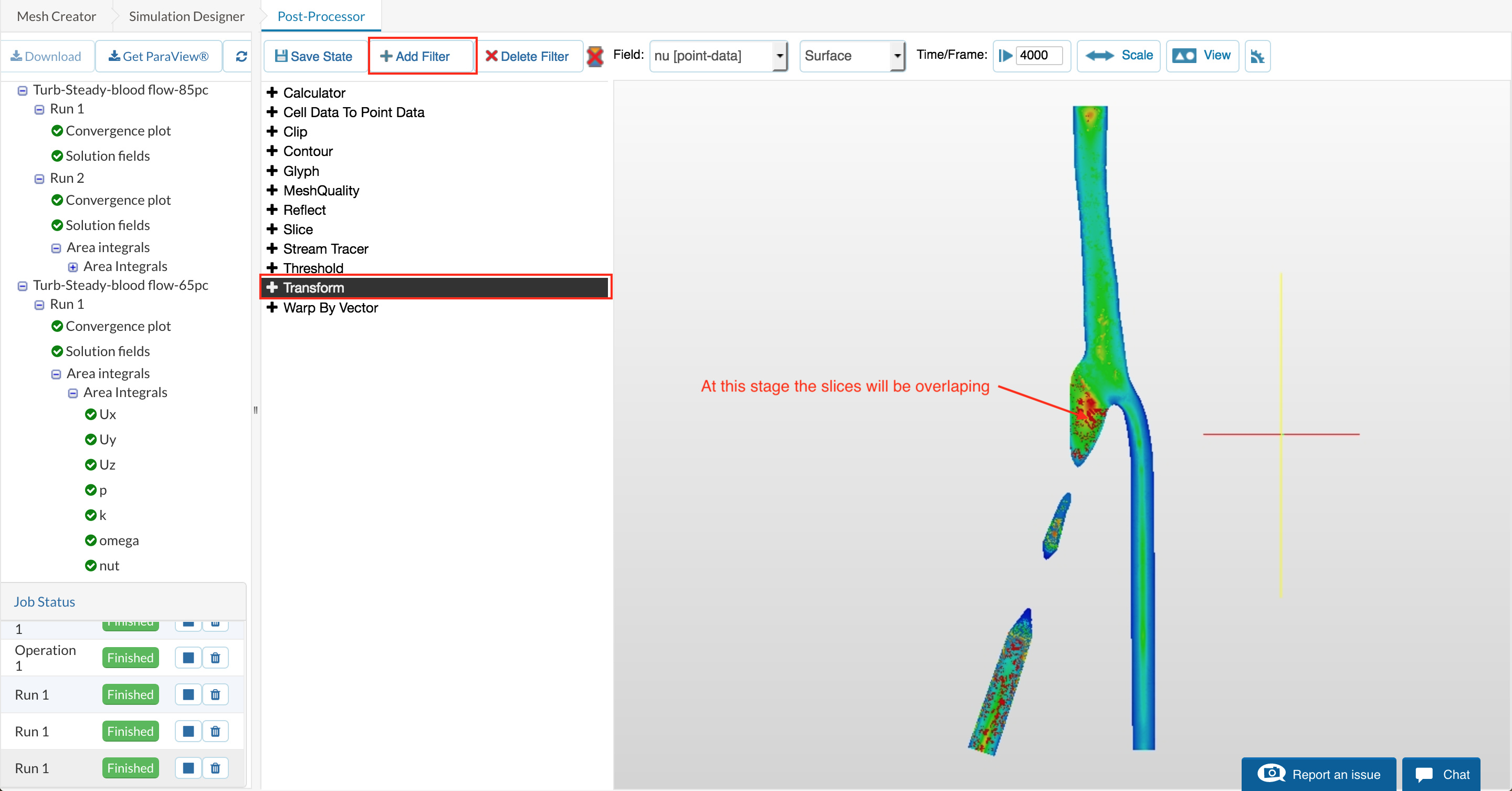Image resolution: width=1512 pixels, height=791 pixels.
Task: Switch to the Mesh Creator tab
Action: [56, 16]
